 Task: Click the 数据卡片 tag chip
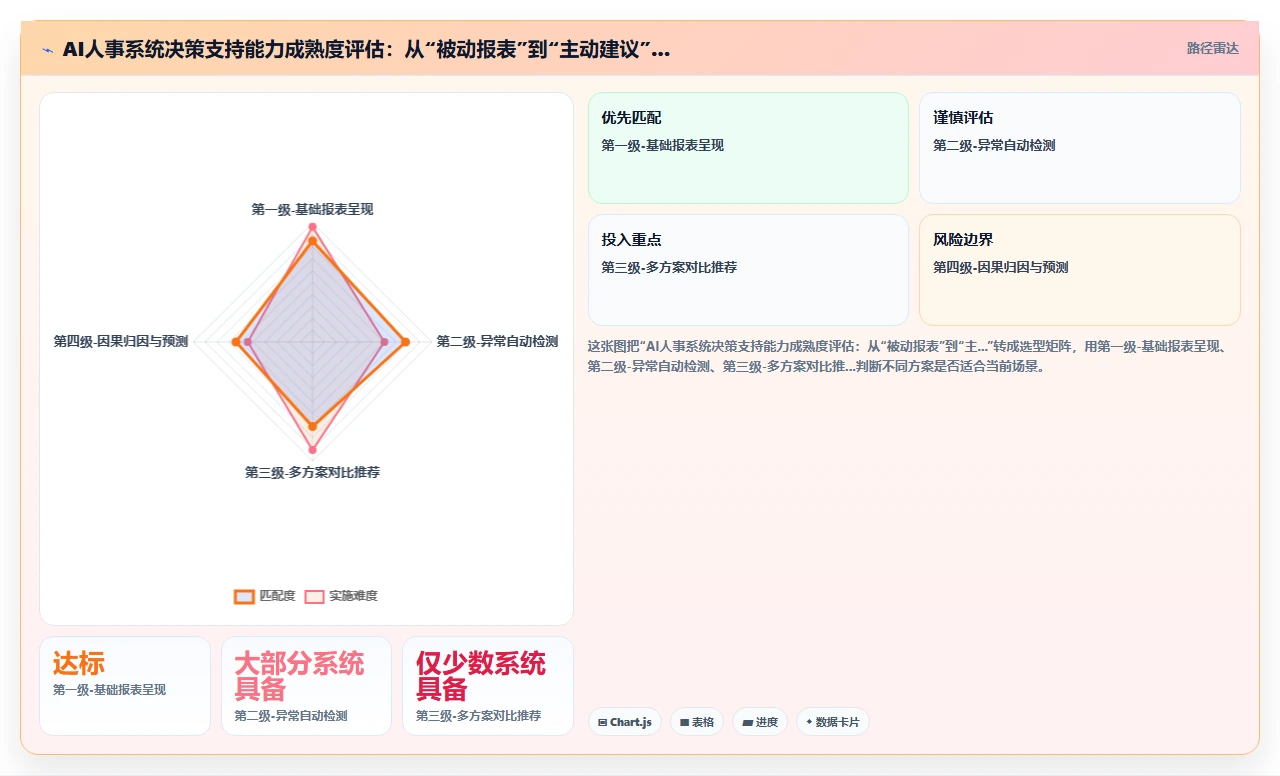[833, 722]
